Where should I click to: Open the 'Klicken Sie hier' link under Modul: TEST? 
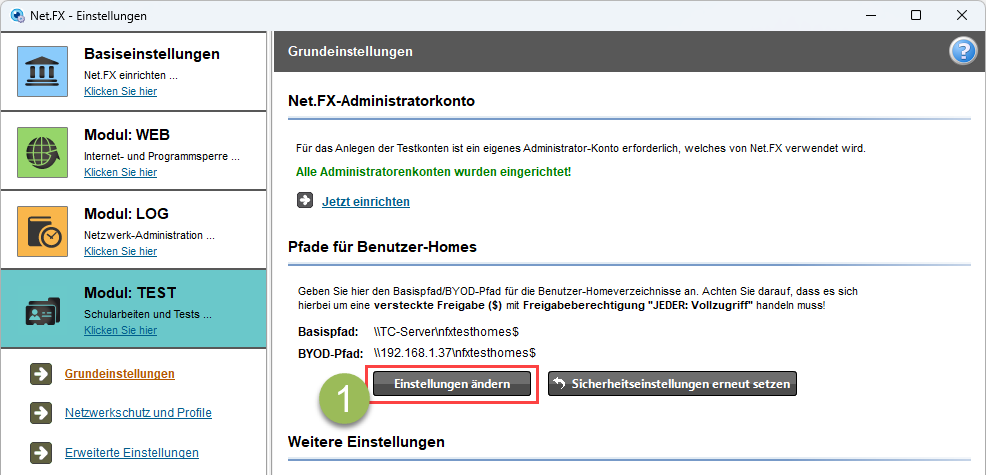tap(121, 330)
